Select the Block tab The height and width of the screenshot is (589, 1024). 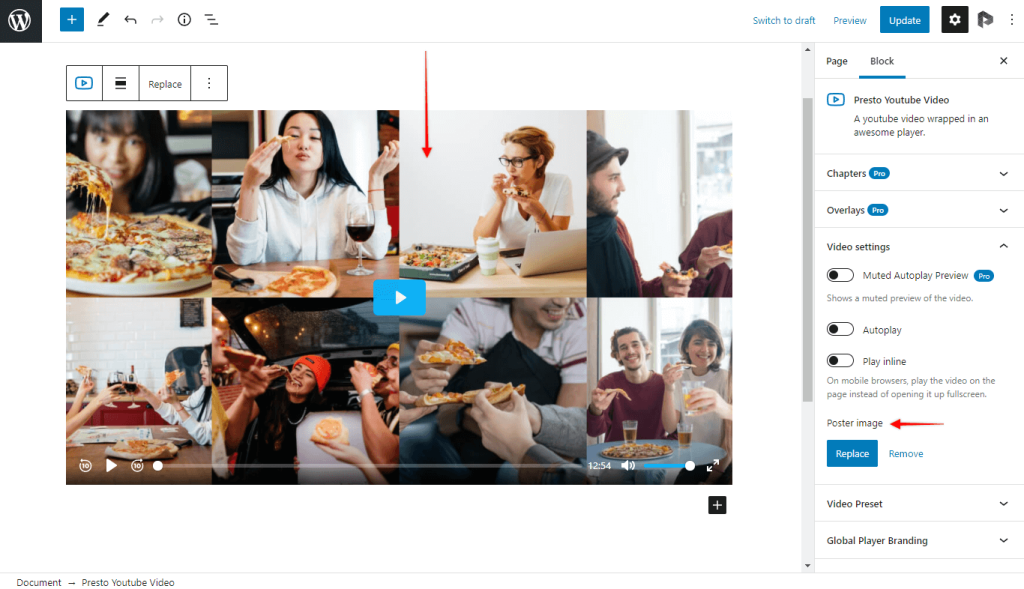tap(882, 61)
